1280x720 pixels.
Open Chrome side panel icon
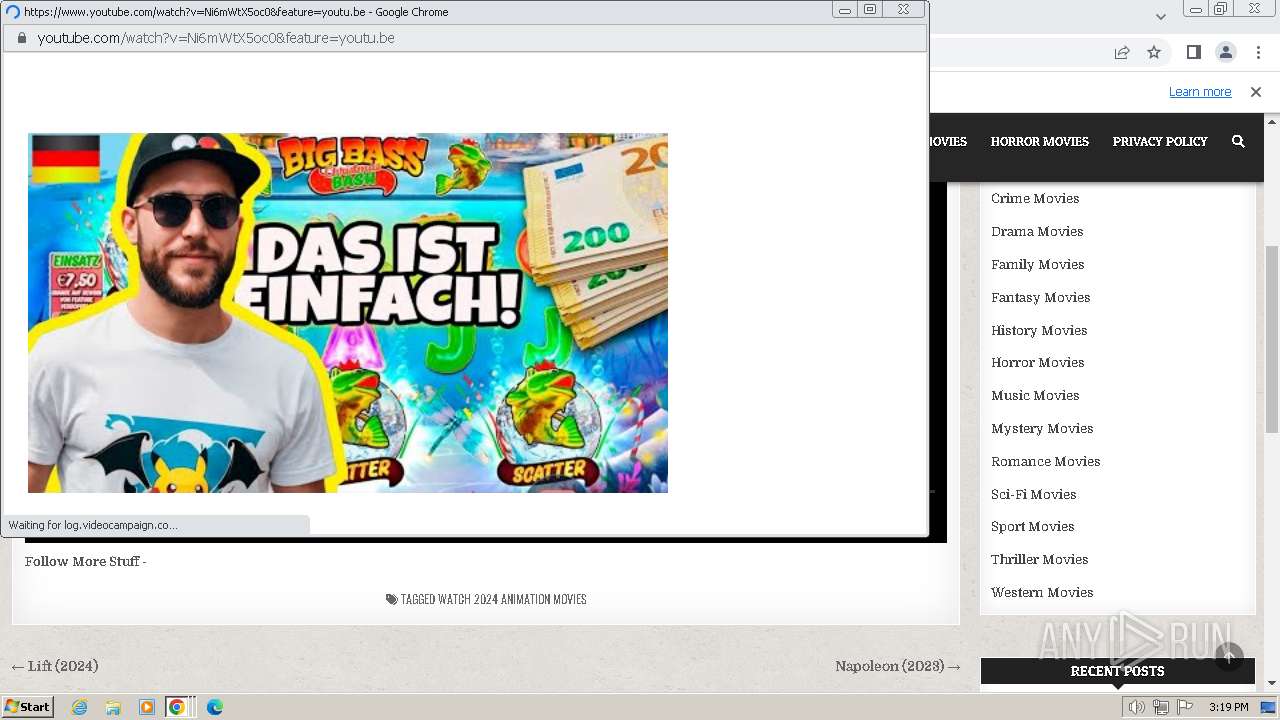click(x=1194, y=52)
